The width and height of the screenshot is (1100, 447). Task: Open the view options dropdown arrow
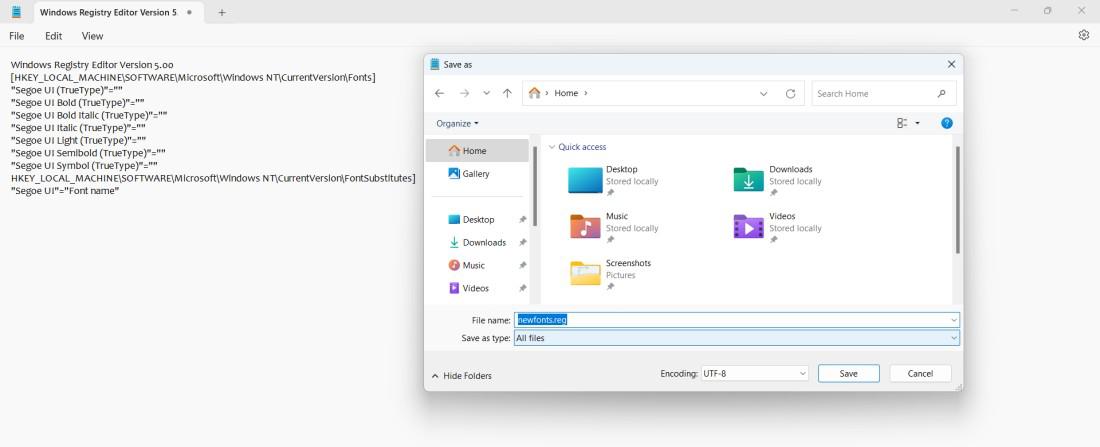[918, 124]
